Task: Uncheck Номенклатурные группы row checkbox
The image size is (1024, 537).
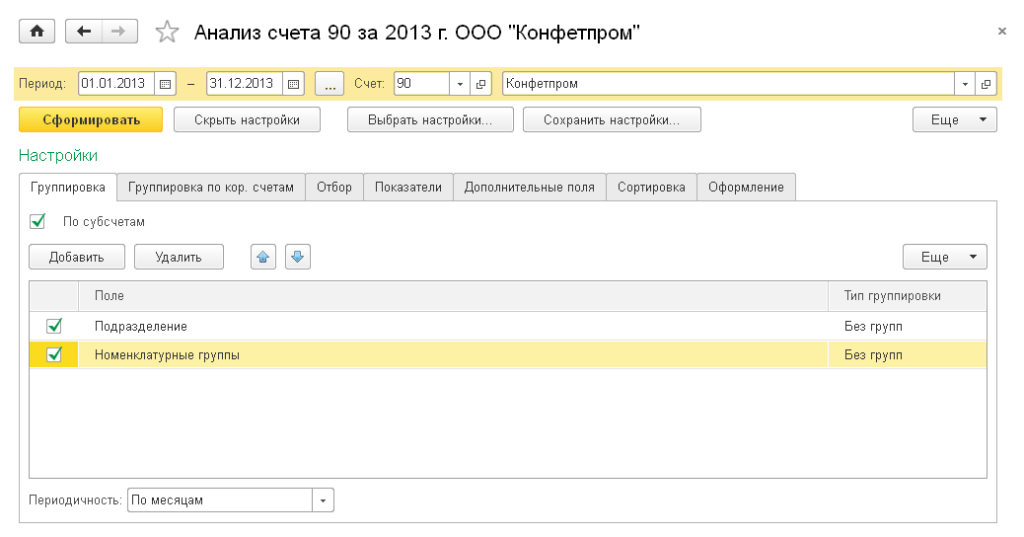Action: [54, 354]
